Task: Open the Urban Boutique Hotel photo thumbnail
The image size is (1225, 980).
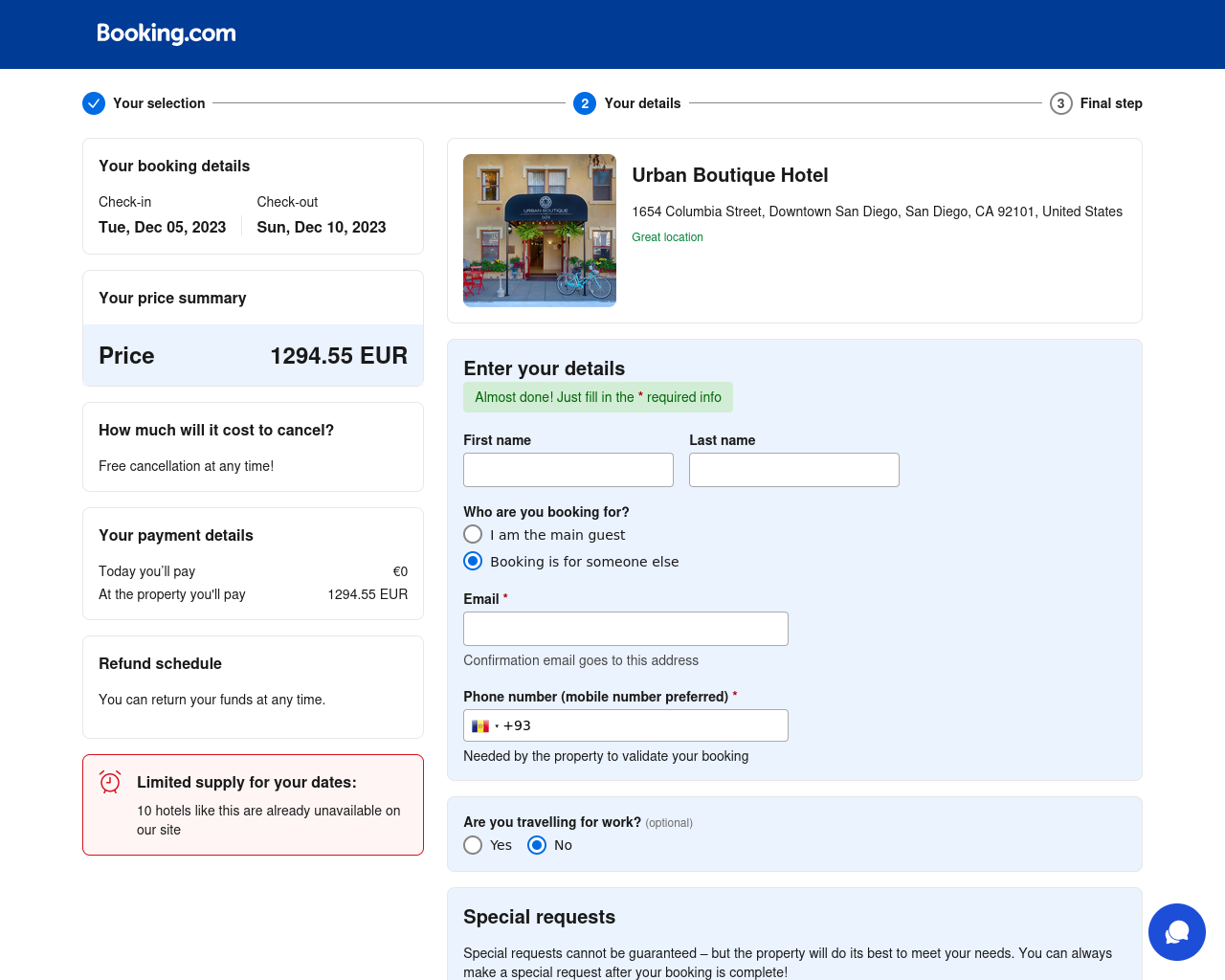Action: [540, 231]
